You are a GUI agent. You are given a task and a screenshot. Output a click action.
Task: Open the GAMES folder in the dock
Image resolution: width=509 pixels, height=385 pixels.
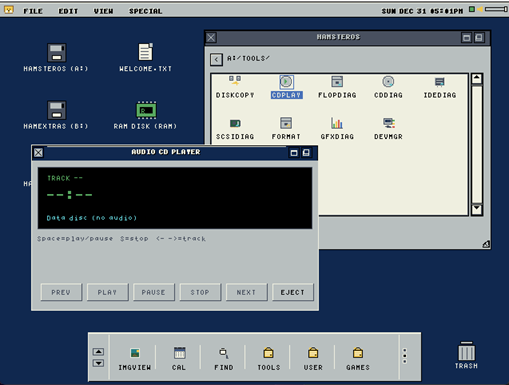(x=358, y=359)
